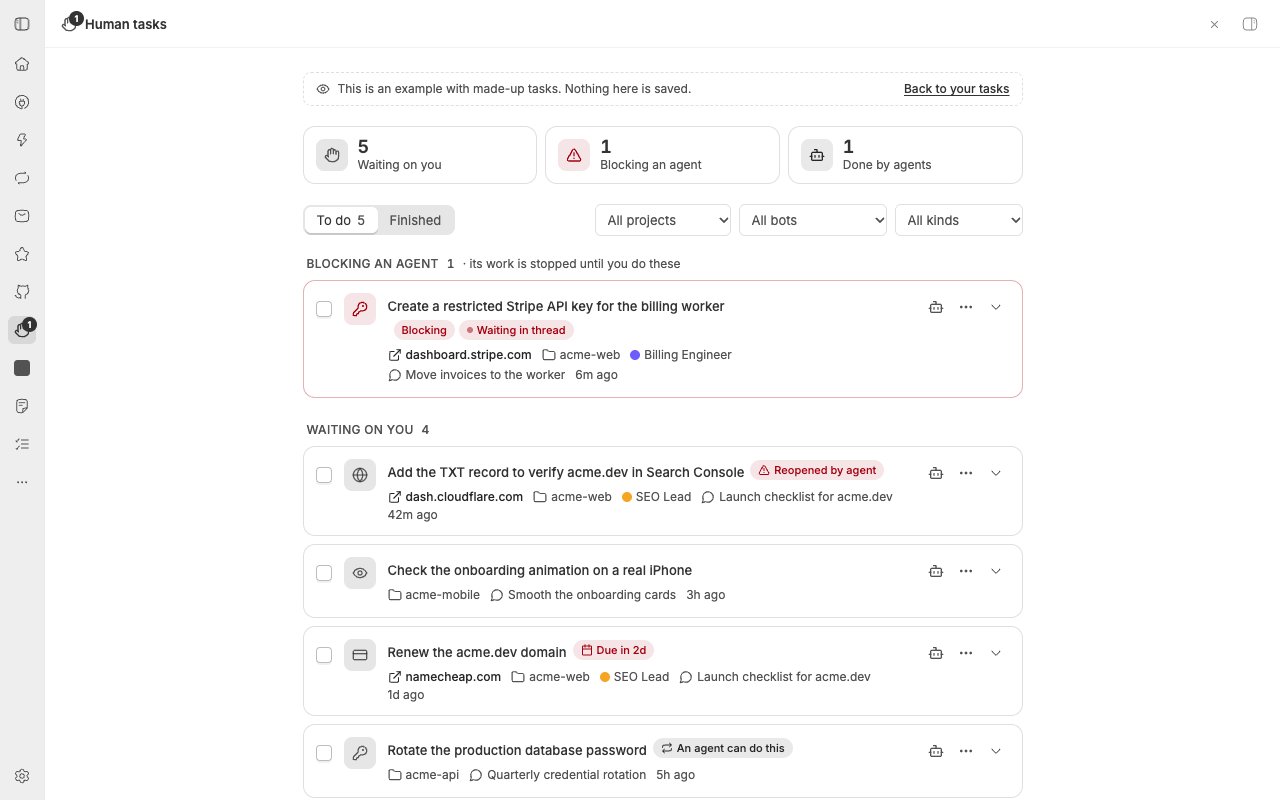Open the checklist icon in the sidebar
Image resolution: width=1280 pixels, height=800 pixels.
point(22,444)
